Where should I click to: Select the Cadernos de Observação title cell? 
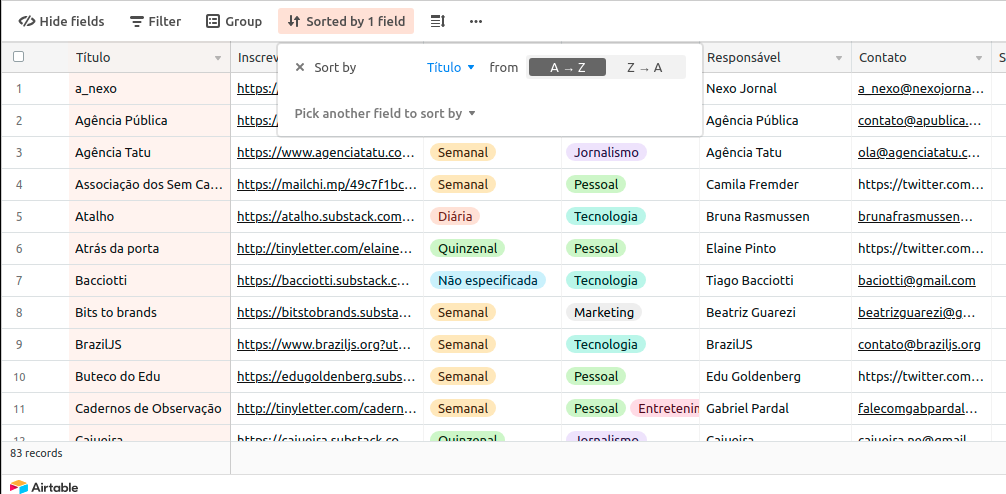click(149, 409)
